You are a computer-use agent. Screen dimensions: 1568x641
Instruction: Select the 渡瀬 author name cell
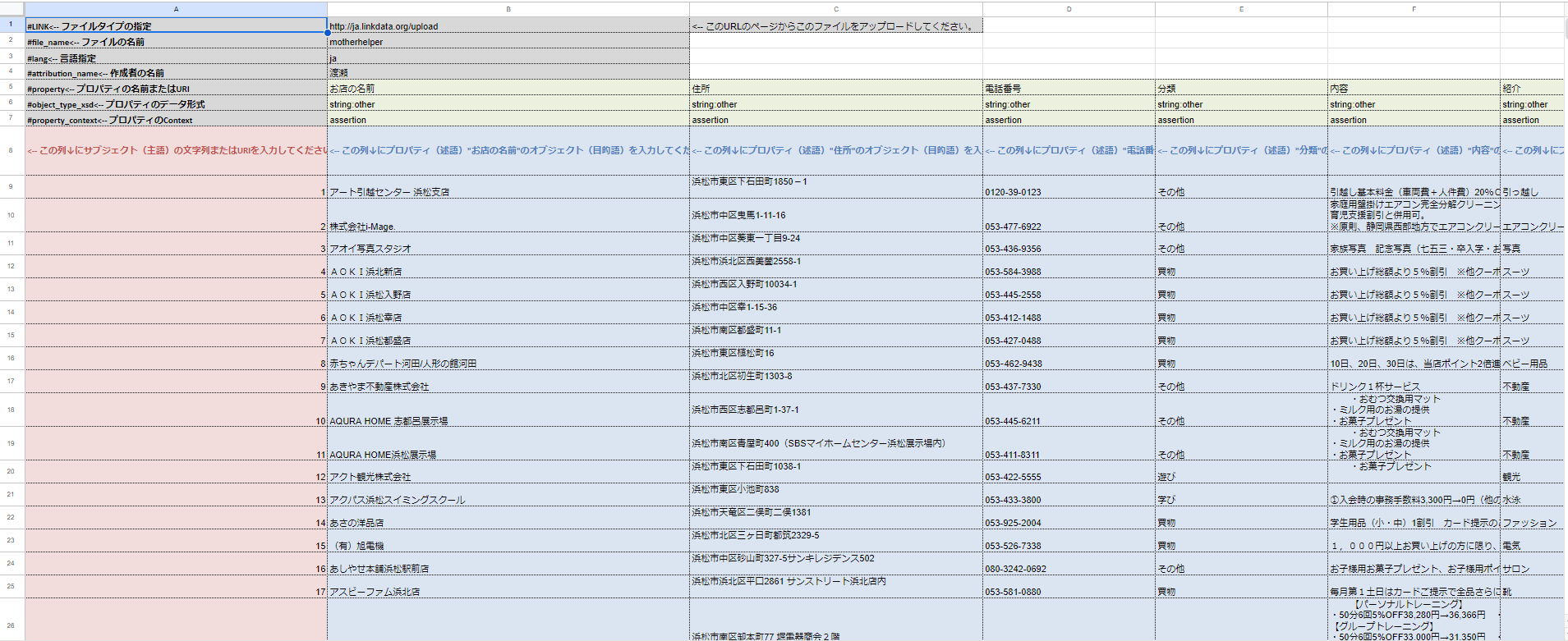(x=508, y=72)
